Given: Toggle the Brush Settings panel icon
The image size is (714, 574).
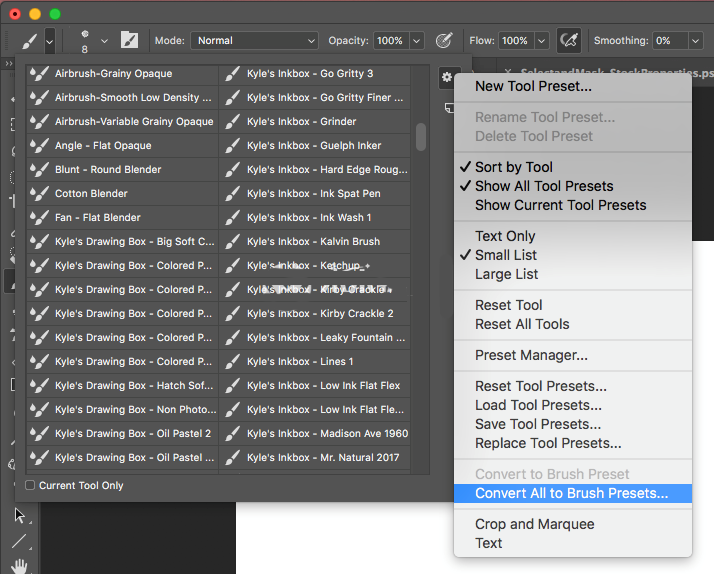Looking at the screenshot, I should coord(129,40).
